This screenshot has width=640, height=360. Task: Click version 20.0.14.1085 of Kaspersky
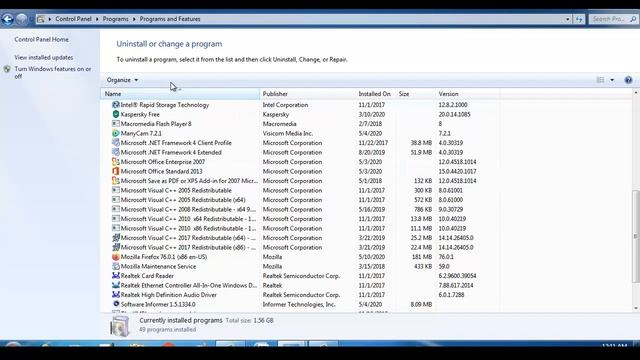[454, 114]
